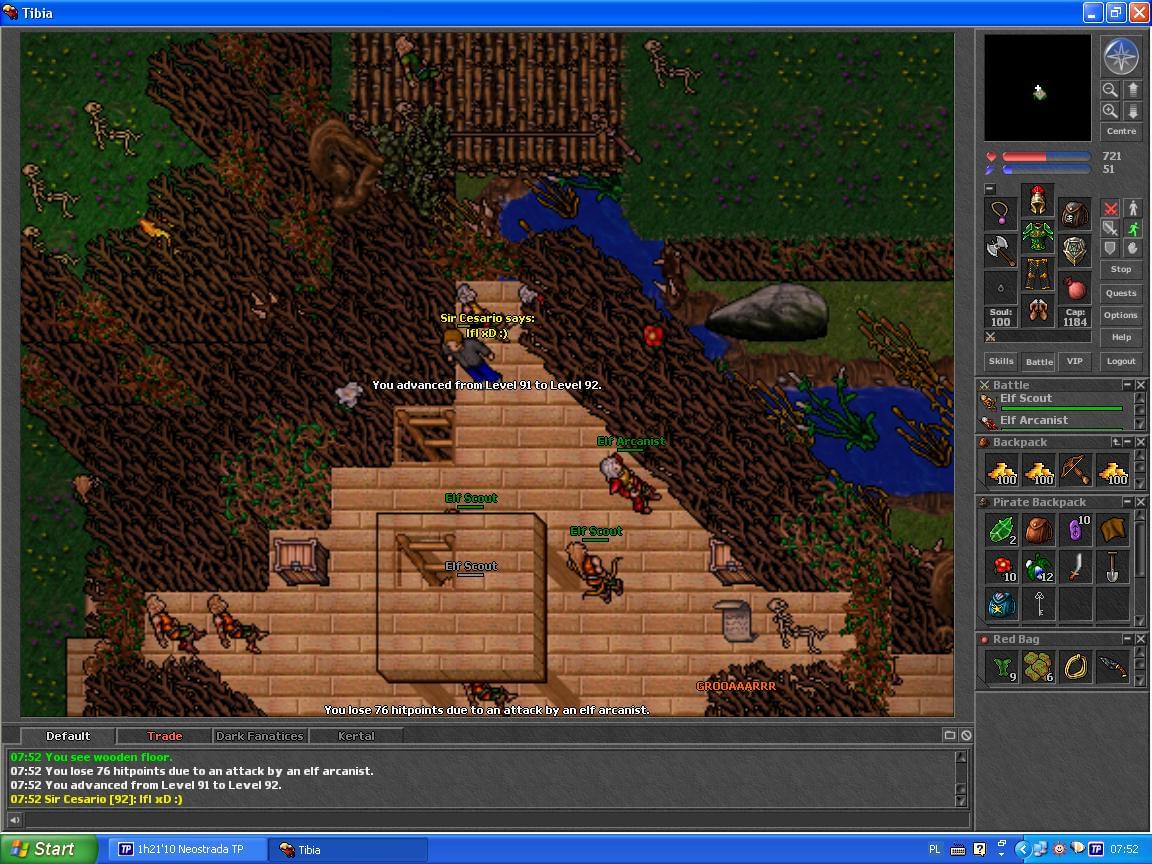Viewport: 1152px width, 864px height.
Task: Target Elf Arcanist in the Battle list
Action: (1056, 421)
